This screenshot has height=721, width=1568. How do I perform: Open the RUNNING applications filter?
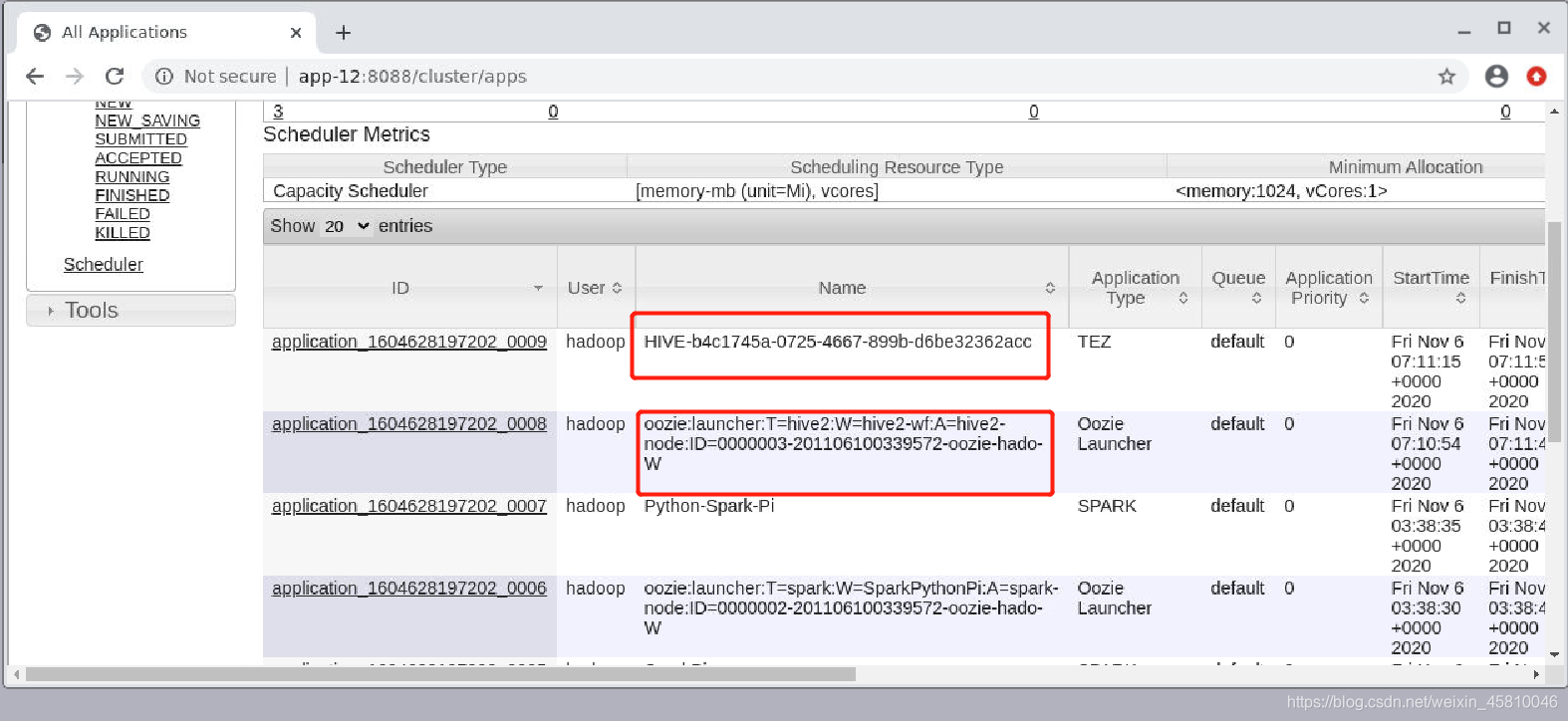(132, 176)
